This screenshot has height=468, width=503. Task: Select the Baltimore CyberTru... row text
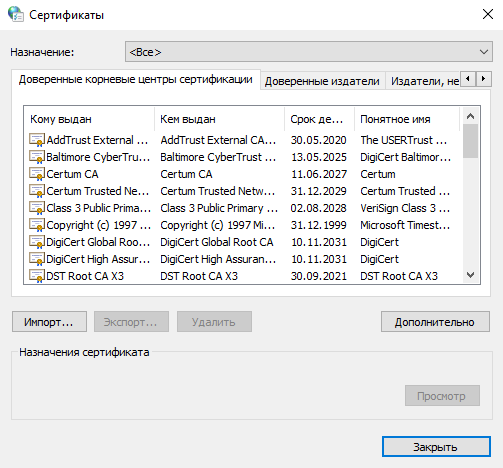[98, 157]
